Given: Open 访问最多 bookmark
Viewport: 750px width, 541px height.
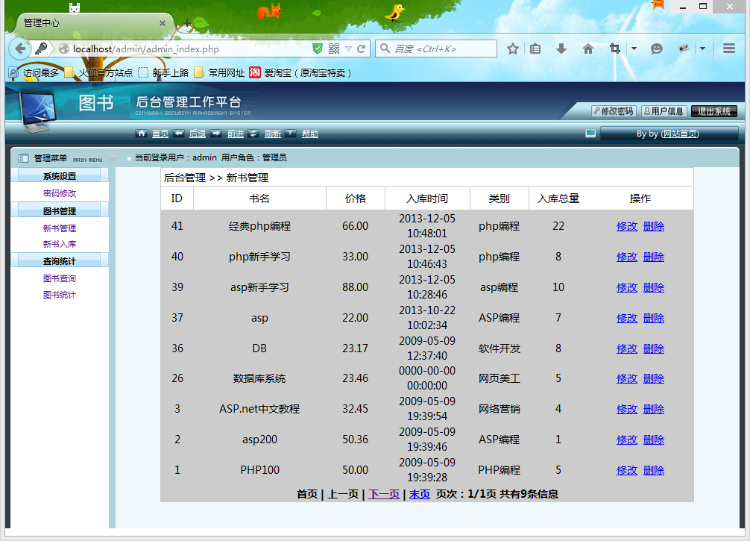Looking at the screenshot, I should [x=34, y=73].
